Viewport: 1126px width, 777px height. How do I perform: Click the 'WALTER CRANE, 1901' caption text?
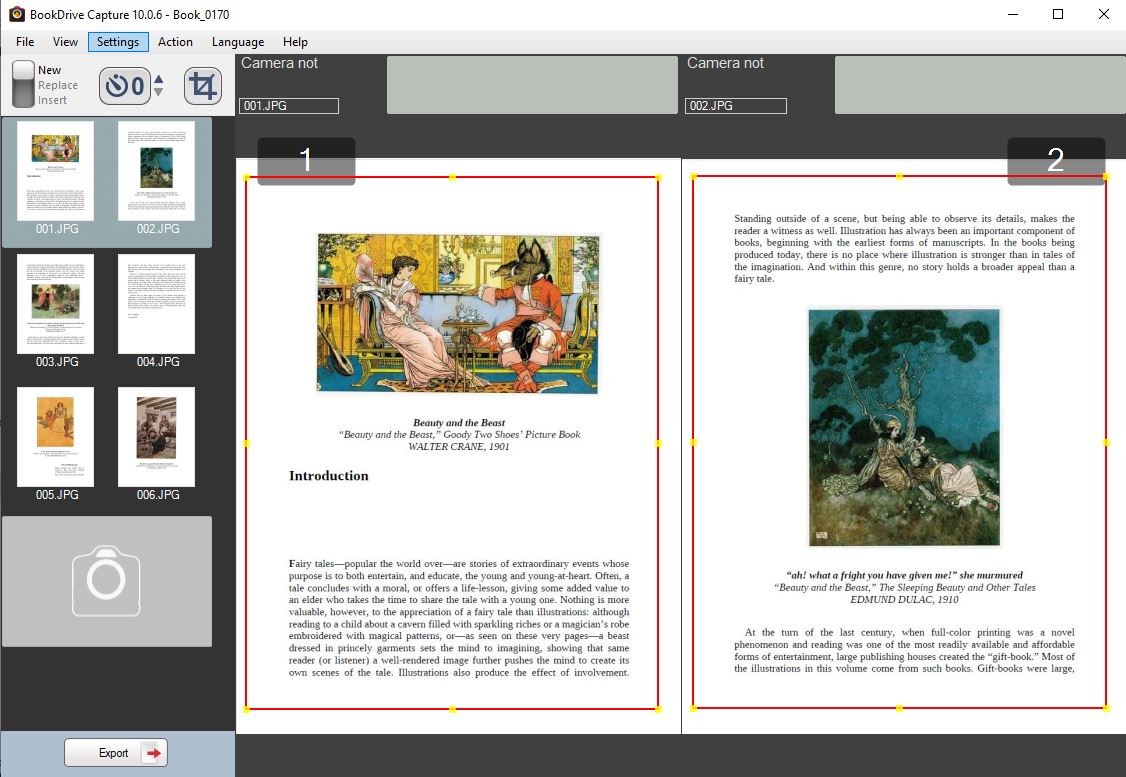click(x=459, y=447)
